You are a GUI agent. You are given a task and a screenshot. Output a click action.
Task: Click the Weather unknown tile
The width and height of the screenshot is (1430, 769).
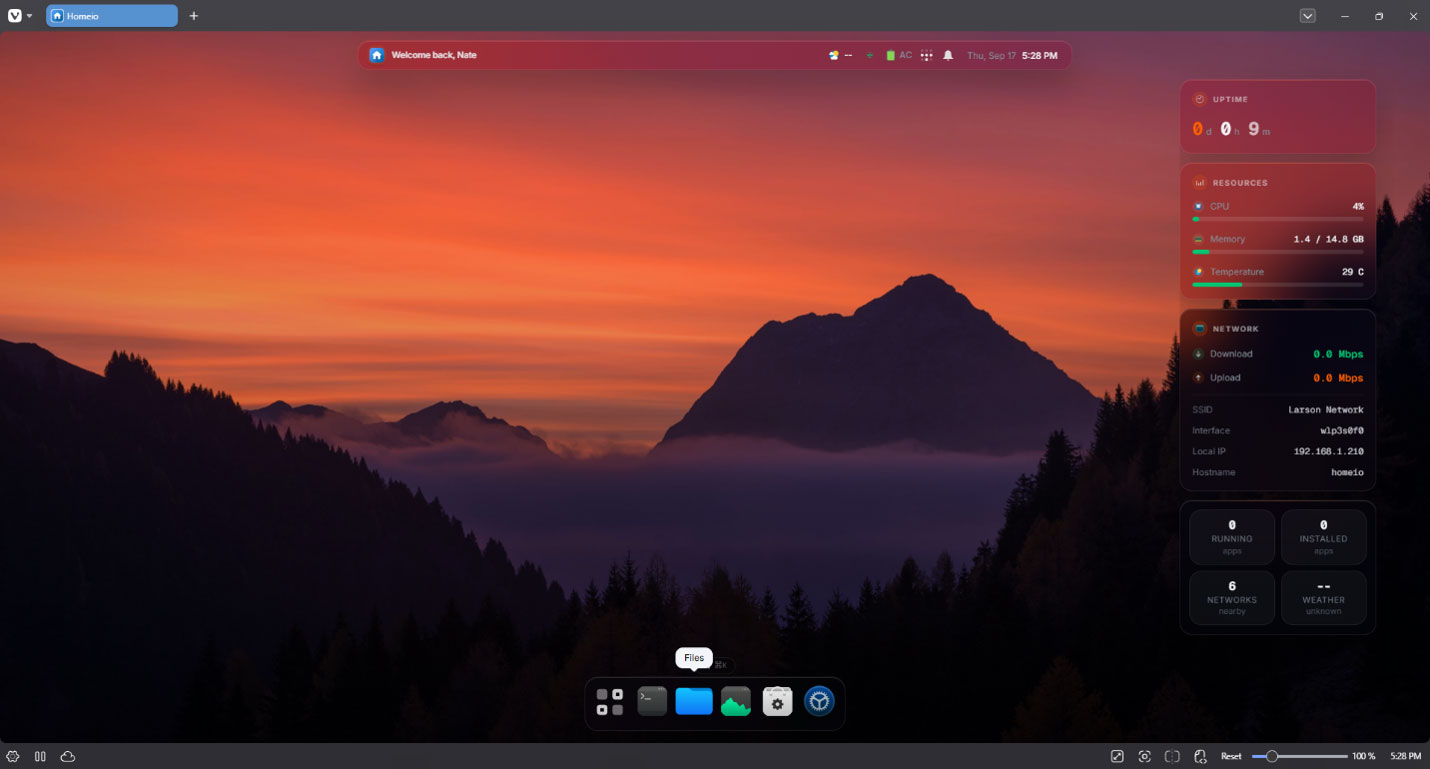point(1323,598)
